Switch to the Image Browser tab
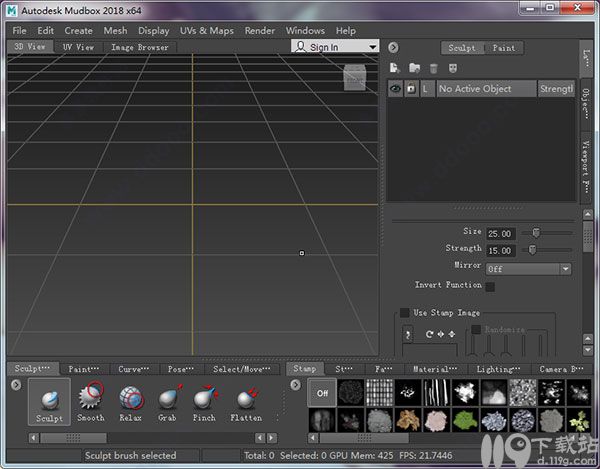600x469 pixels. [140, 47]
